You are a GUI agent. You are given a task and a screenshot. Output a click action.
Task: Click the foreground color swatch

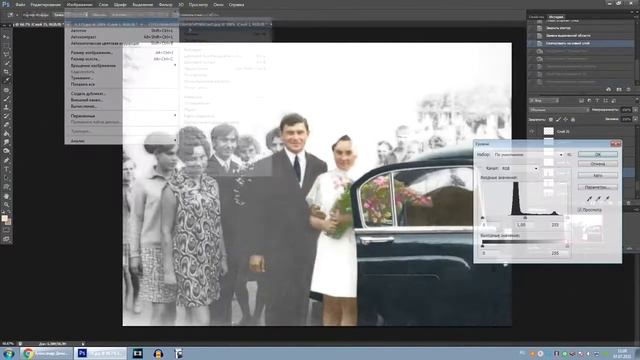[x=4, y=218]
